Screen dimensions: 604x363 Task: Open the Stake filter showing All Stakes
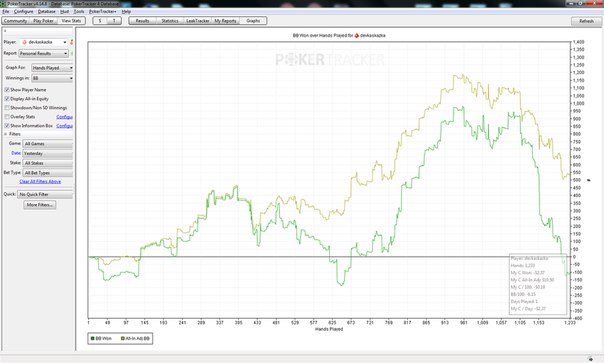pyautogui.click(x=48, y=163)
